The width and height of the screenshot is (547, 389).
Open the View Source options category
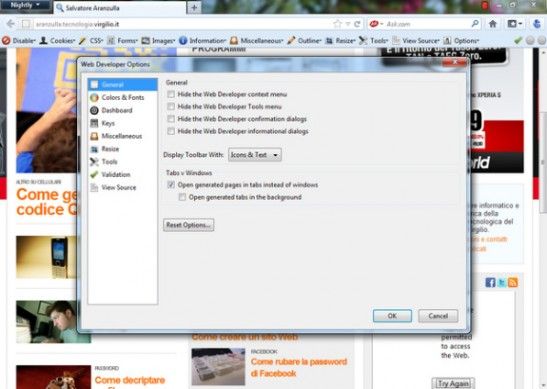[122, 187]
